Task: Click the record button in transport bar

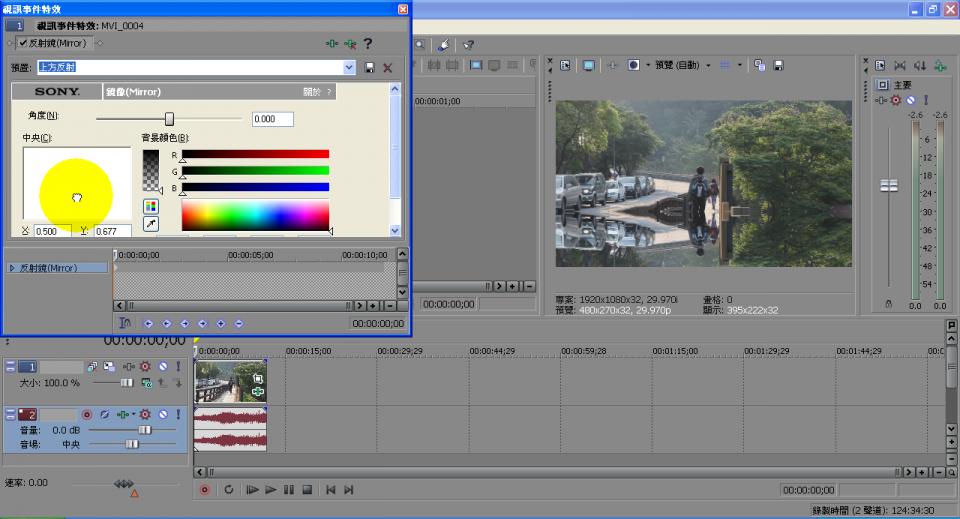Action: pos(205,490)
